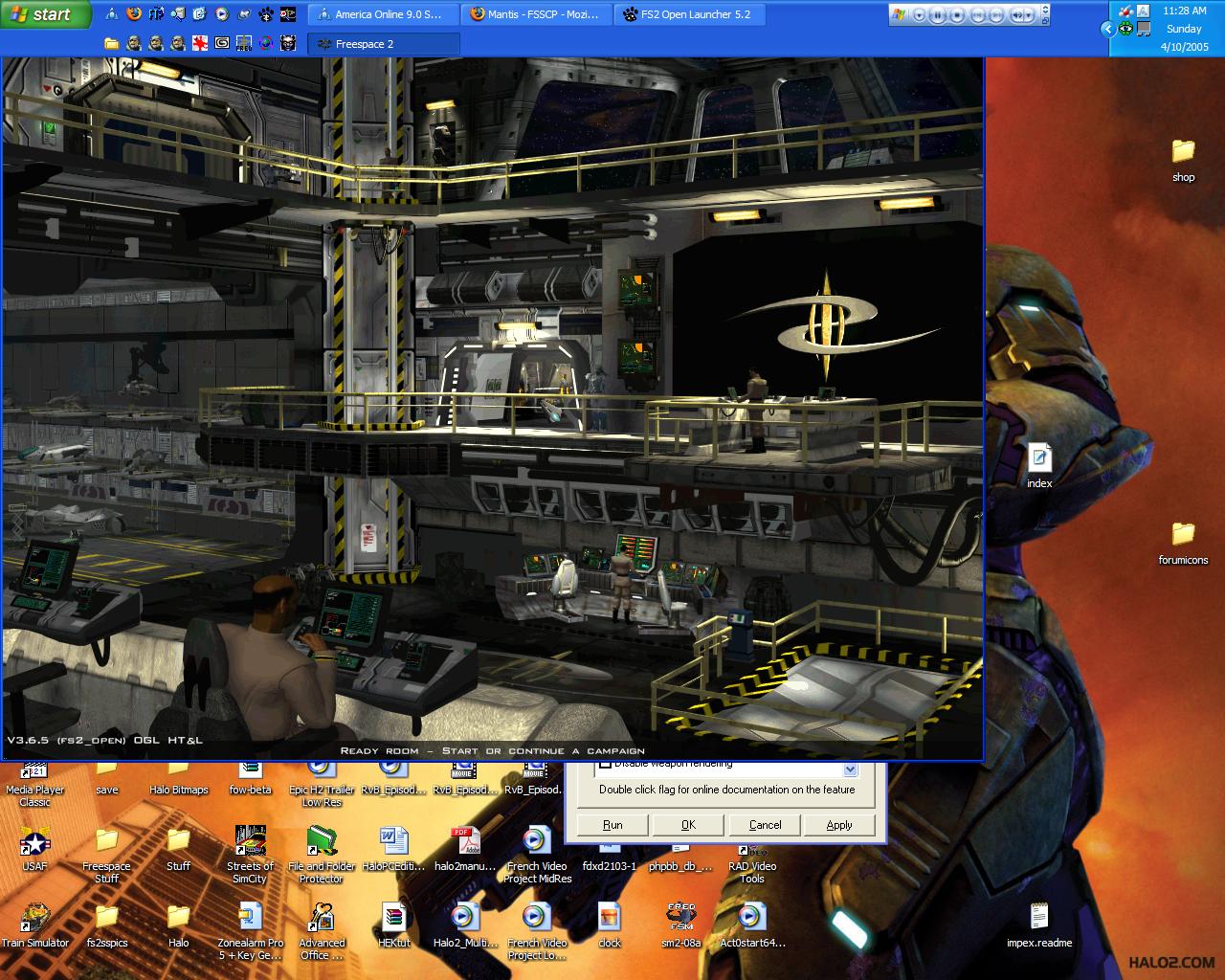1225x980 pixels.
Task: Stop playback in the media player toolbar
Action: (957, 14)
